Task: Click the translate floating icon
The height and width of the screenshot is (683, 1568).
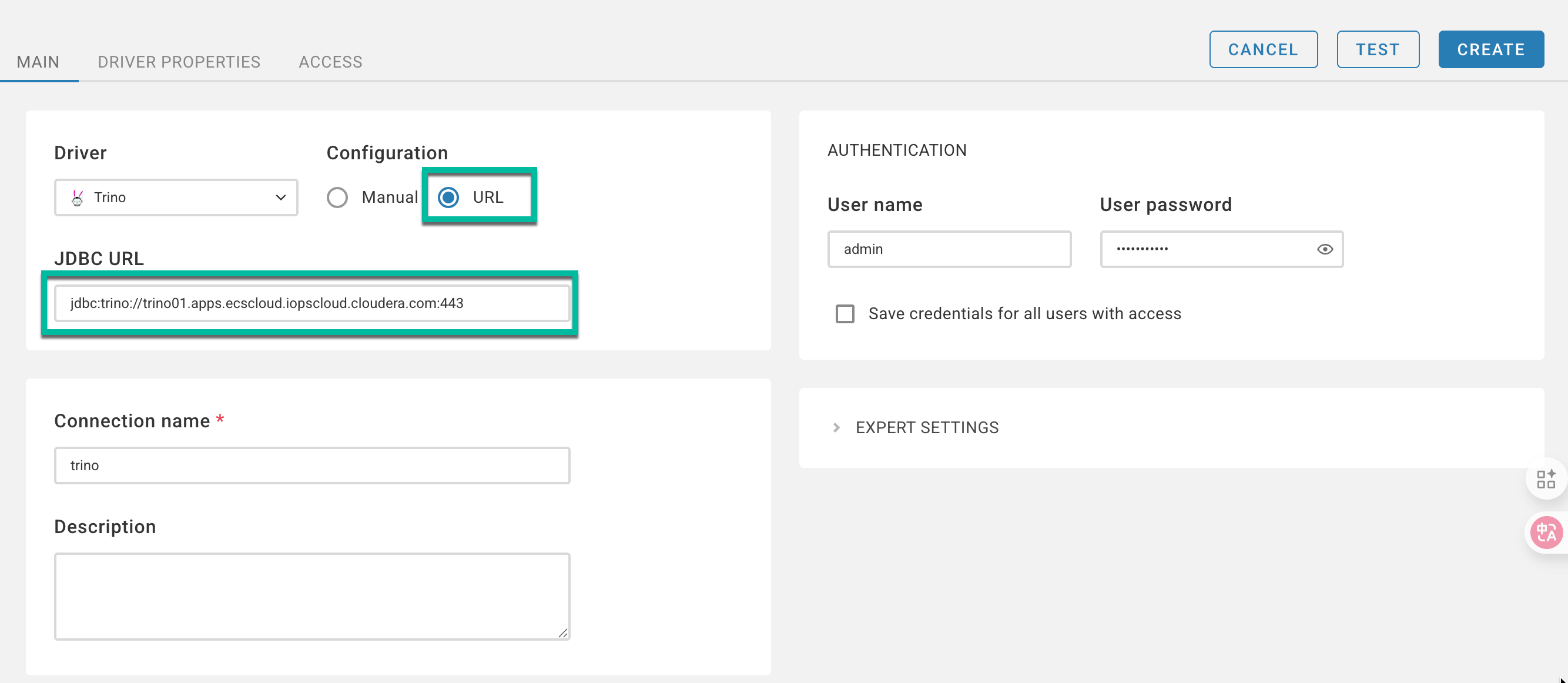Action: pos(1546,533)
